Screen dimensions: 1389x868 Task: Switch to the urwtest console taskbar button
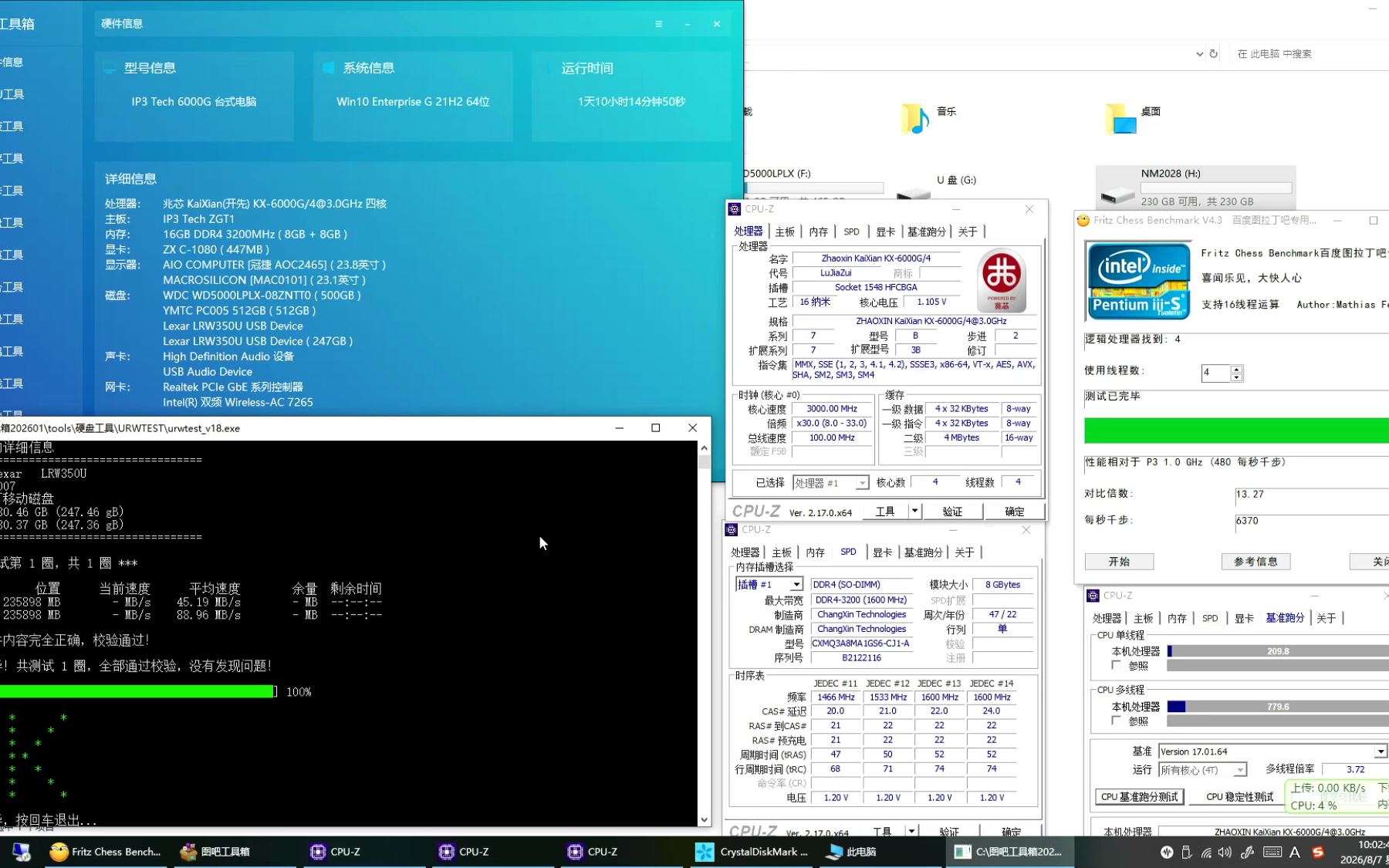click(x=1009, y=852)
